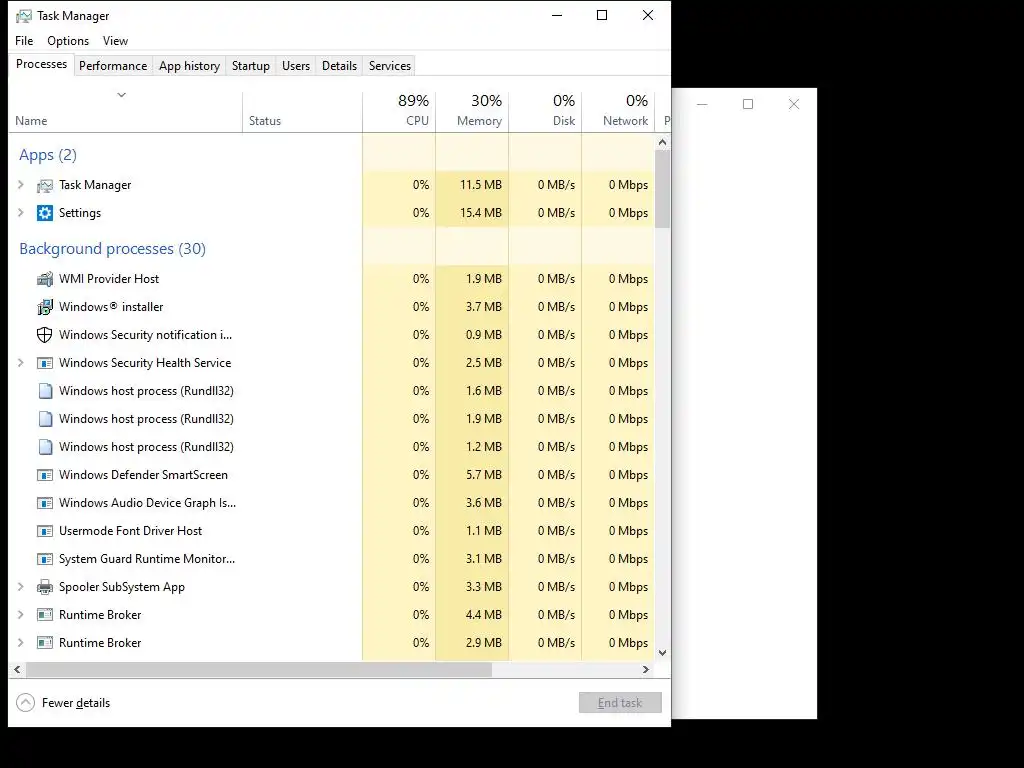
Task: Click the icon beside Rundll32 using 1.6 MB
Action: click(x=45, y=391)
